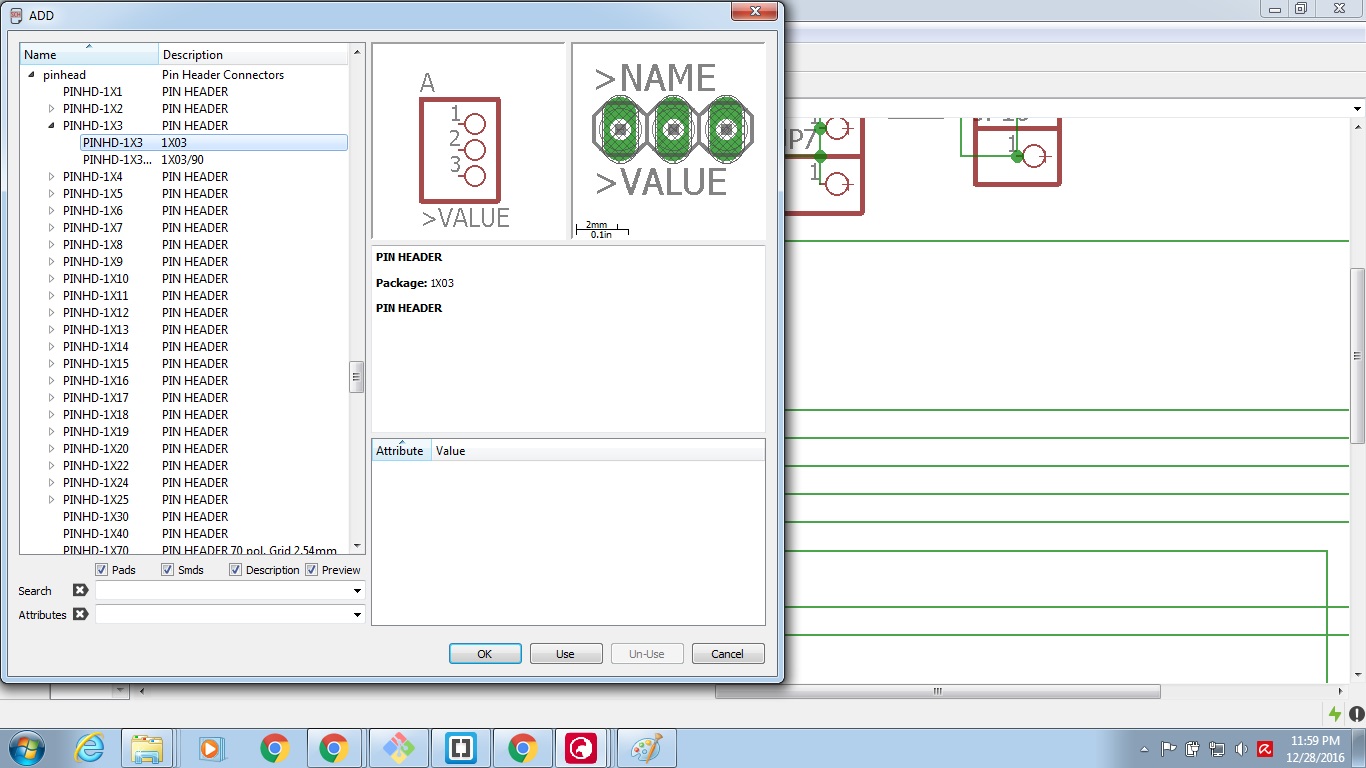This screenshot has width=1366, height=768.
Task: Select the PINHD-1X8 row
Action: pos(184,245)
